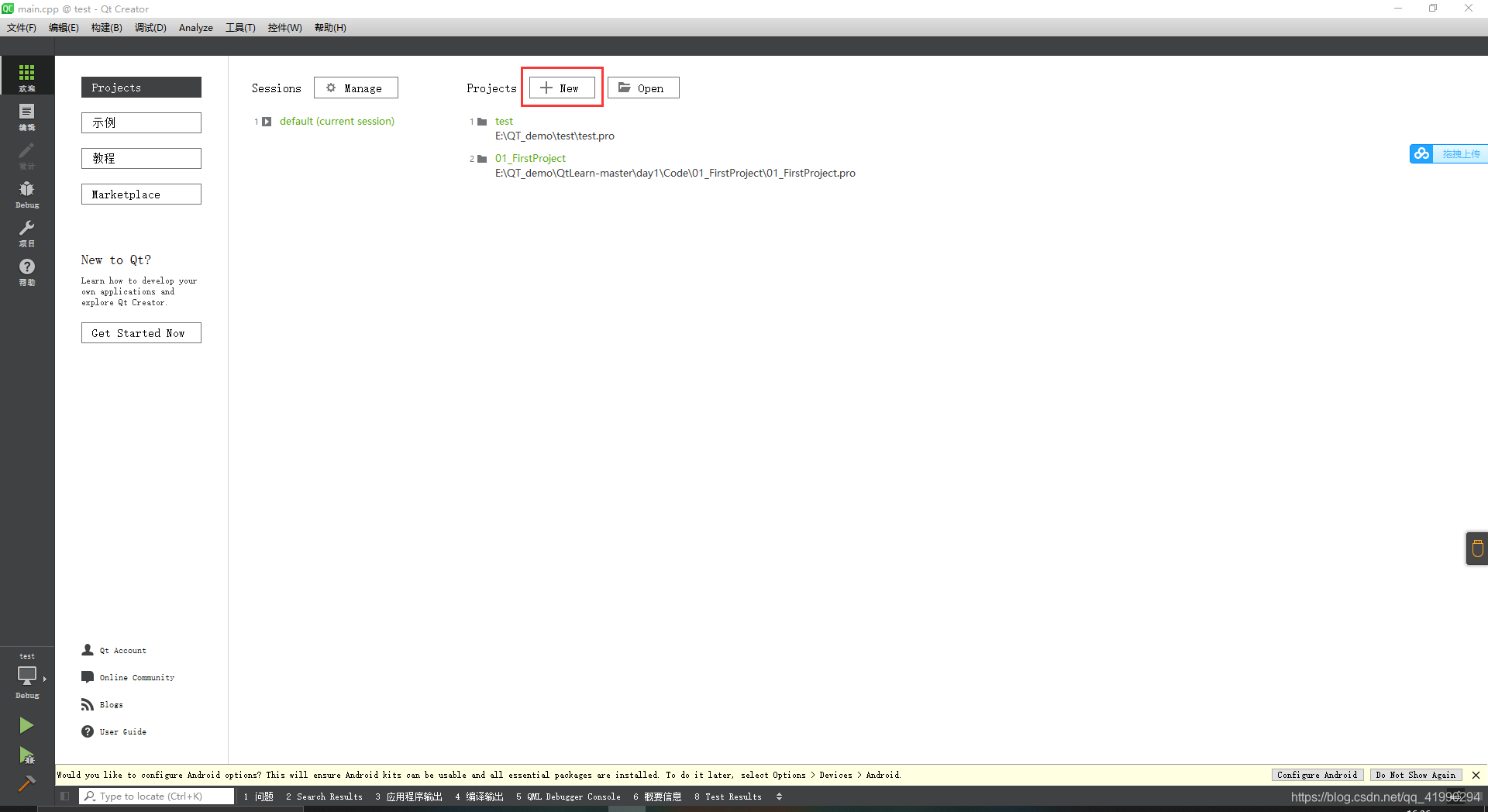The width and height of the screenshot is (1488, 812).
Task: Open the 文件(F) menu
Action: tap(22, 27)
